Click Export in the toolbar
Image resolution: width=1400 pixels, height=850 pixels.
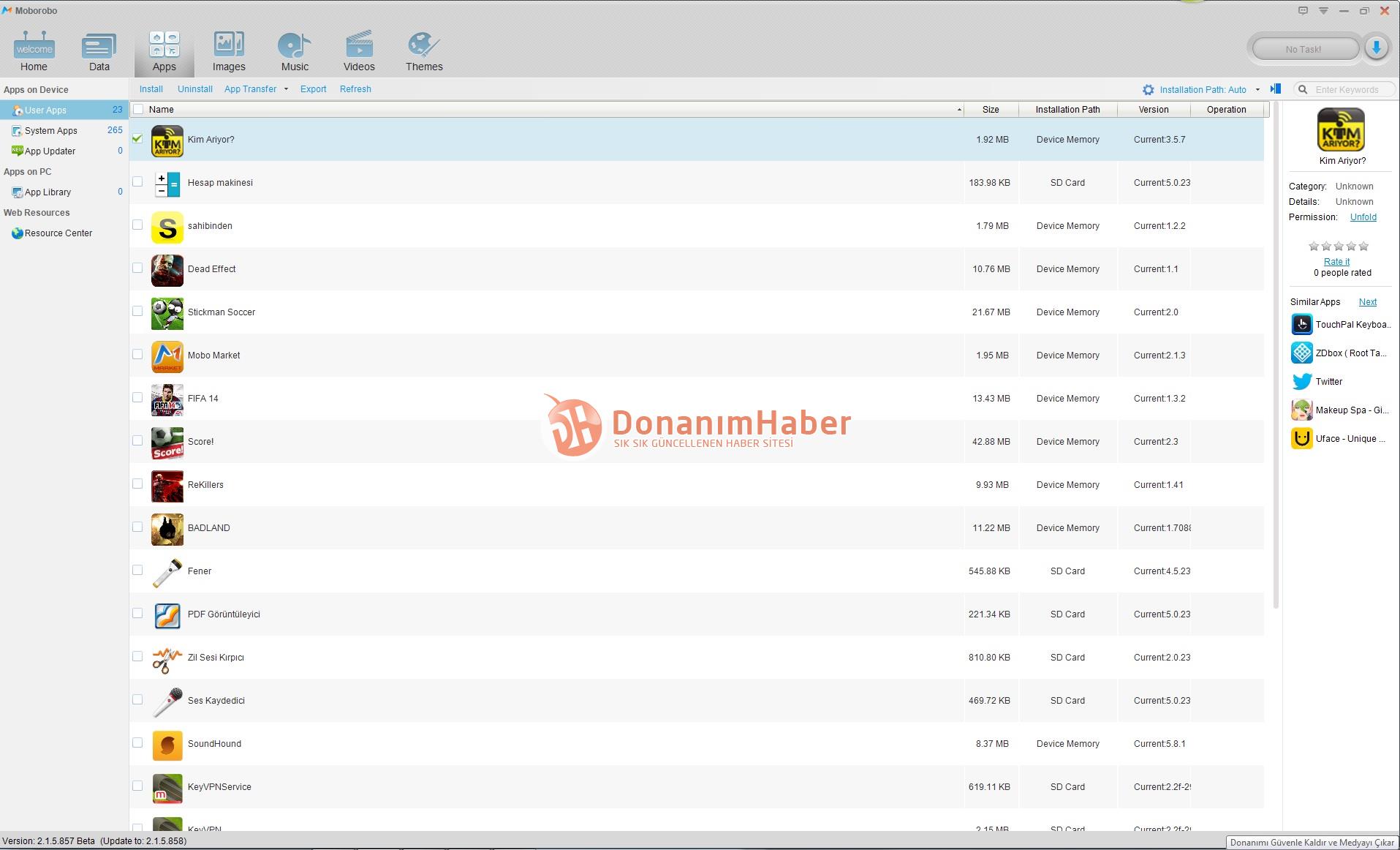click(x=313, y=89)
